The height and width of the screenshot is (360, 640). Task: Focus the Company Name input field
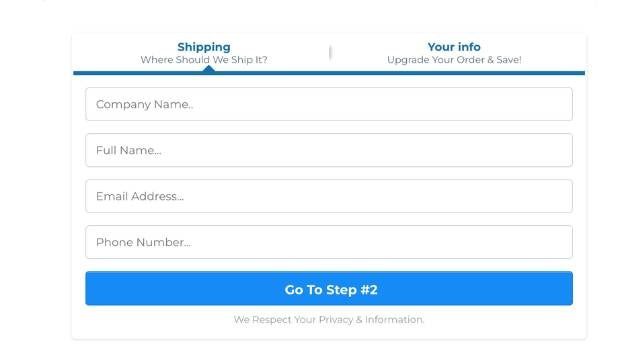pos(329,104)
